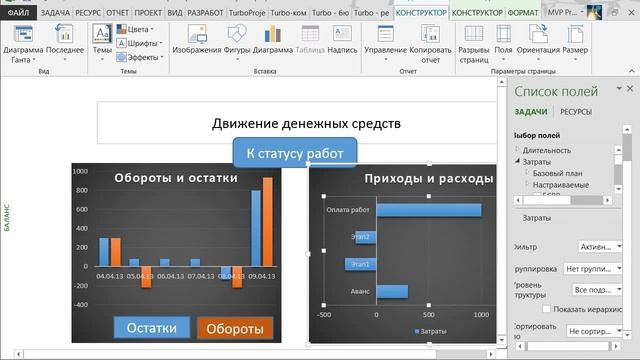Open the Fonts theme dropdown

pyautogui.click(x=140, y=43)
